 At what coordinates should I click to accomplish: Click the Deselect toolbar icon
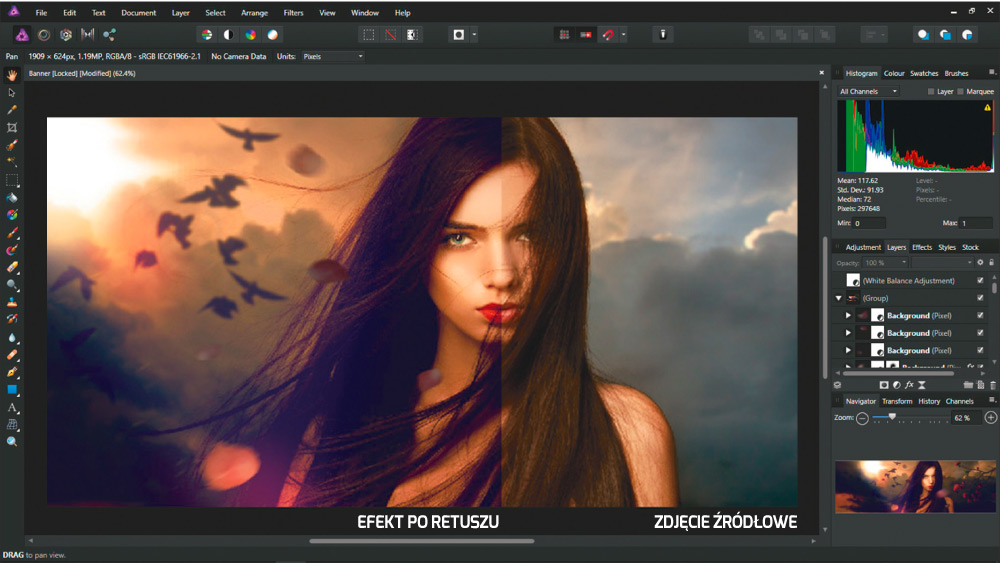390,34
